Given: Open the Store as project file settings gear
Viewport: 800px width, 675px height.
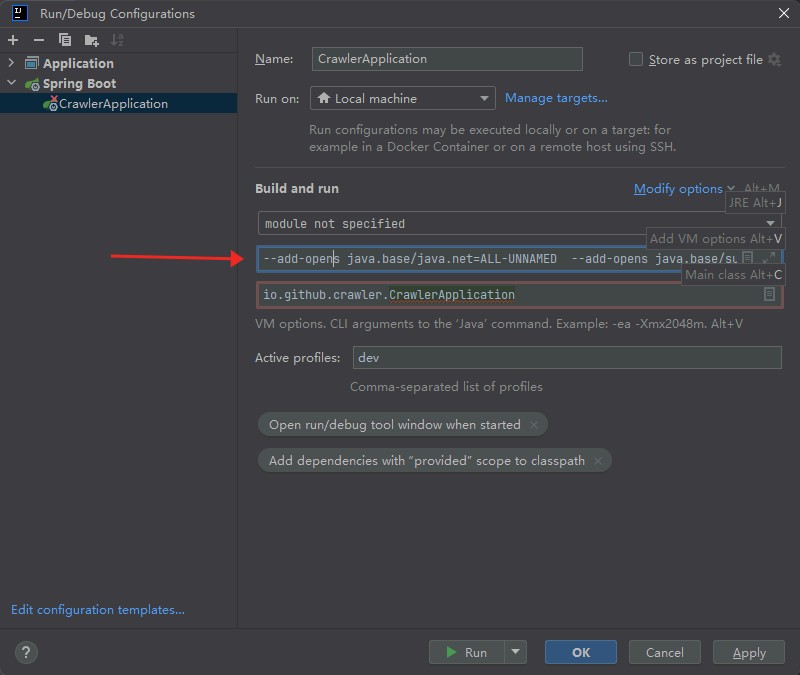Looking at the screenshot, I should click(x=773, y=59).
